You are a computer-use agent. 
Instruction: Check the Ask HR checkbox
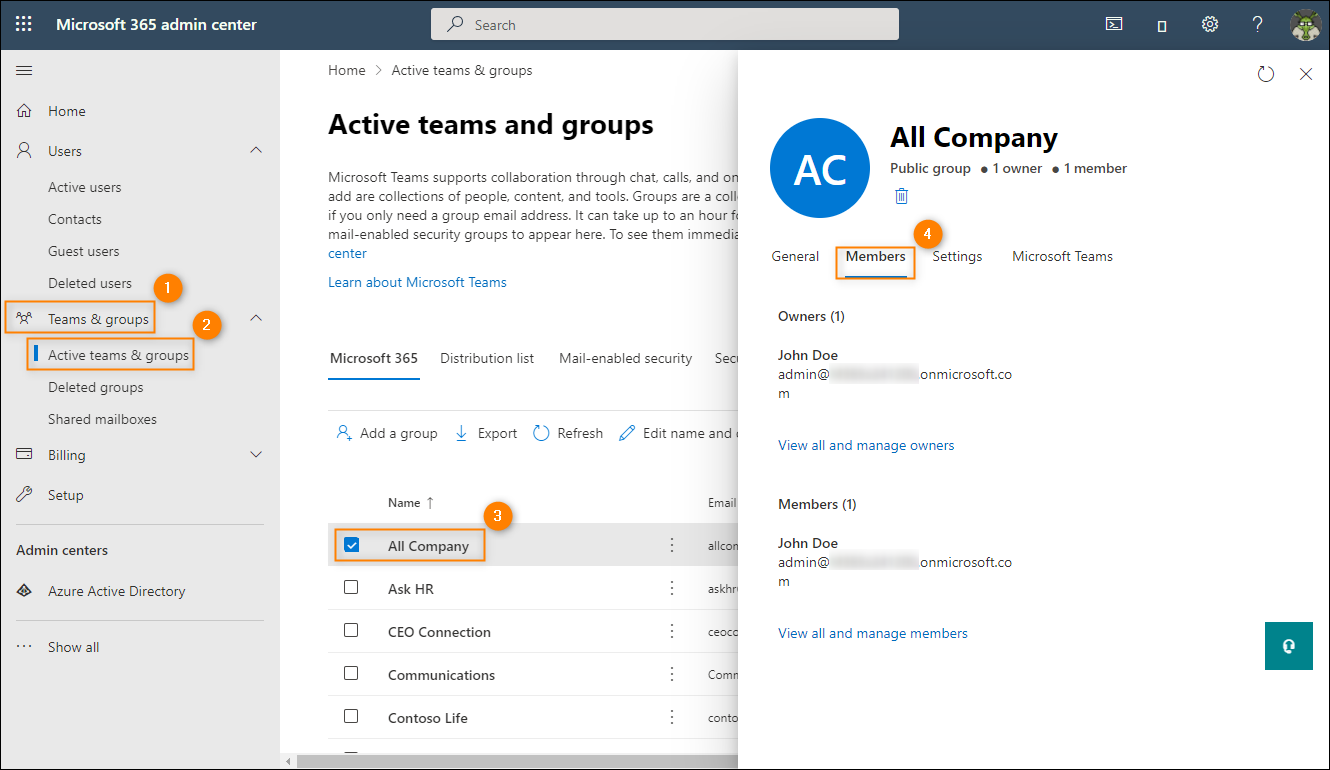(x=351, y=587)
